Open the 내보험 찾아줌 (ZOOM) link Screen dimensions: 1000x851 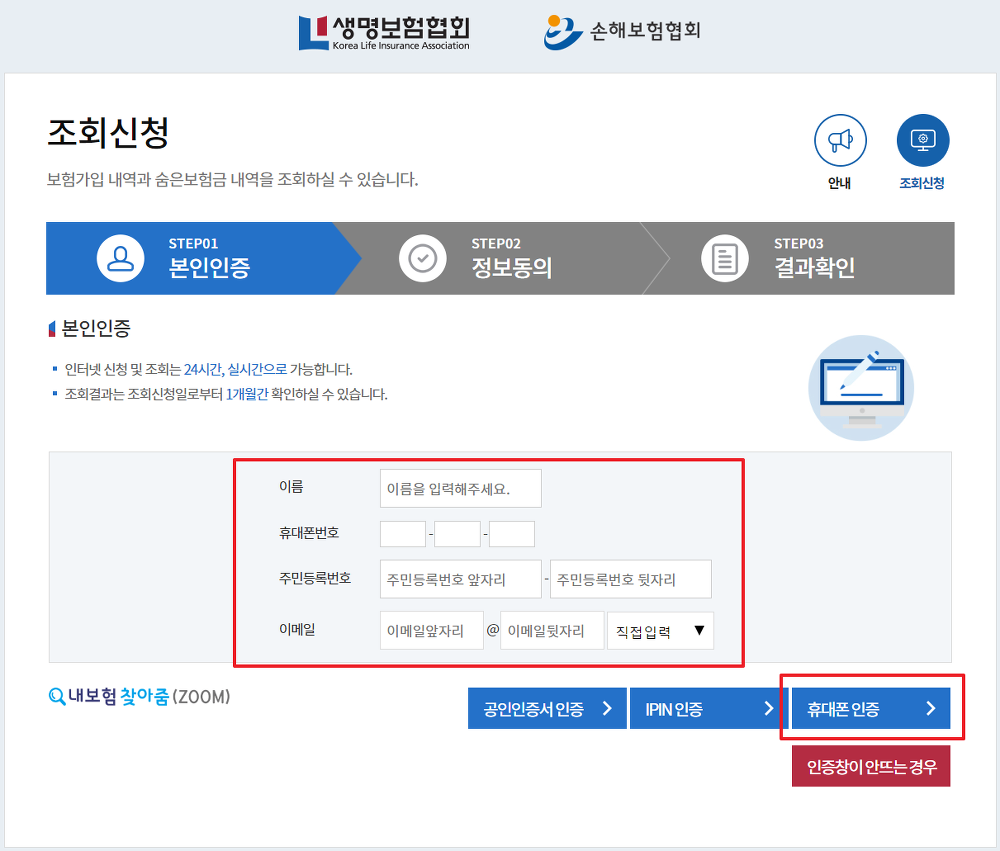point(140,697)
